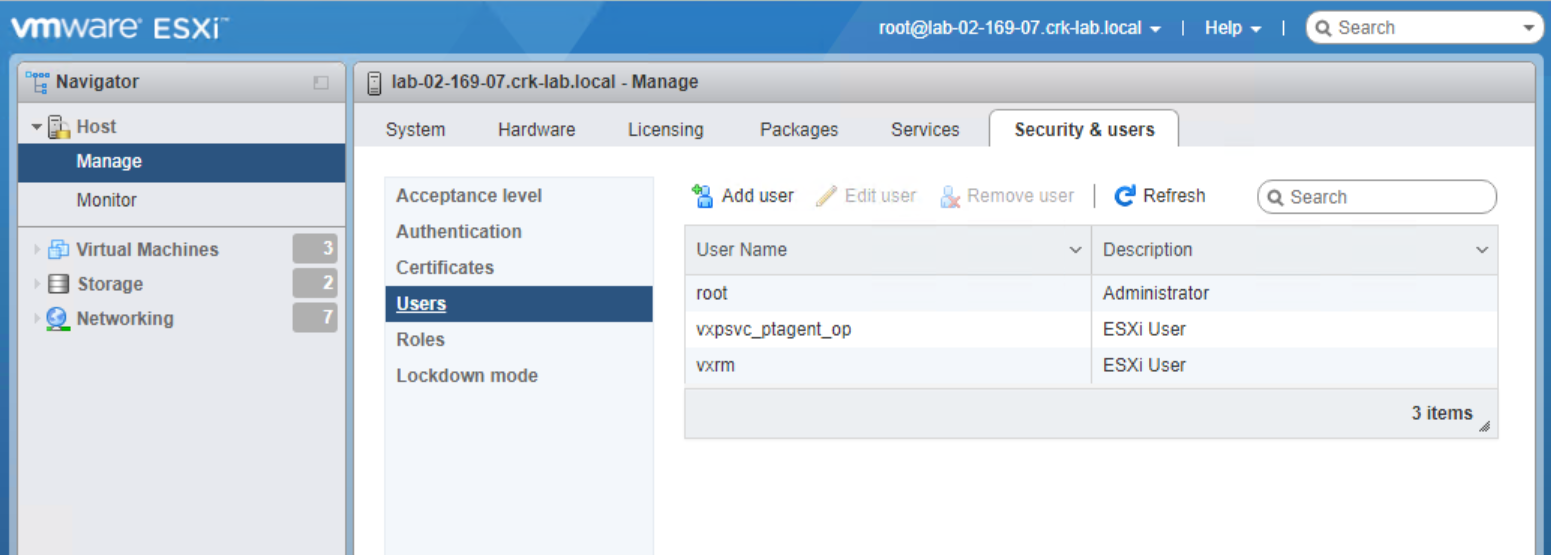Click the host server icon beside Manage title

[374, 82]
